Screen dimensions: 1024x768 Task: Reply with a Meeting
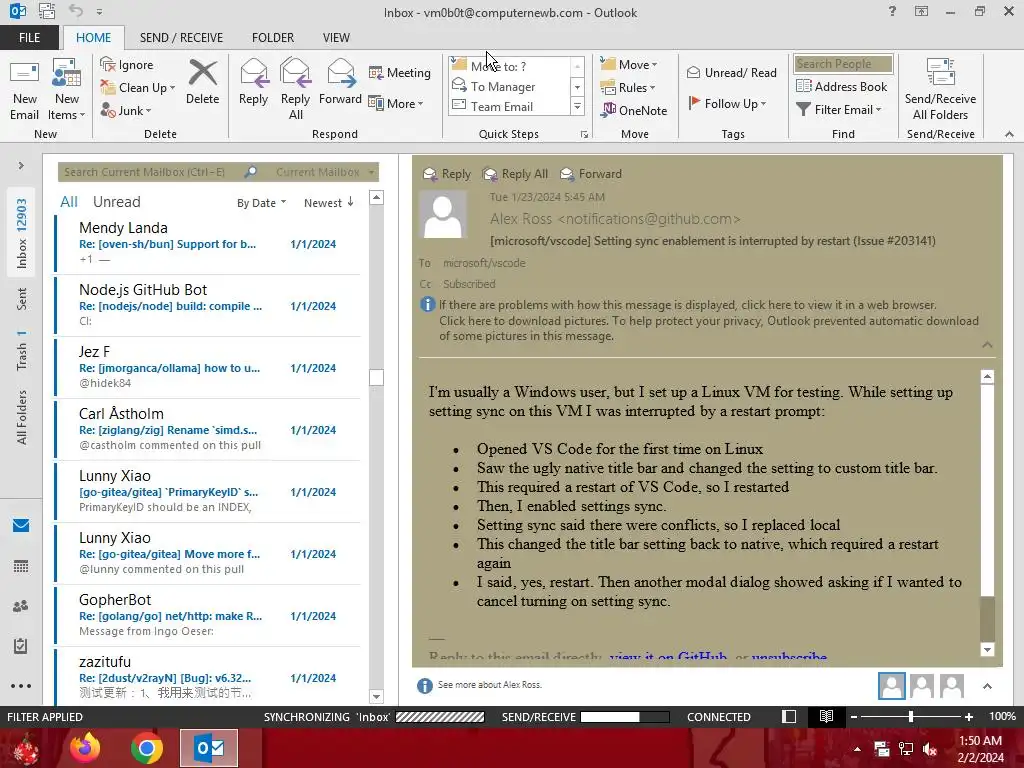[400, 72]
